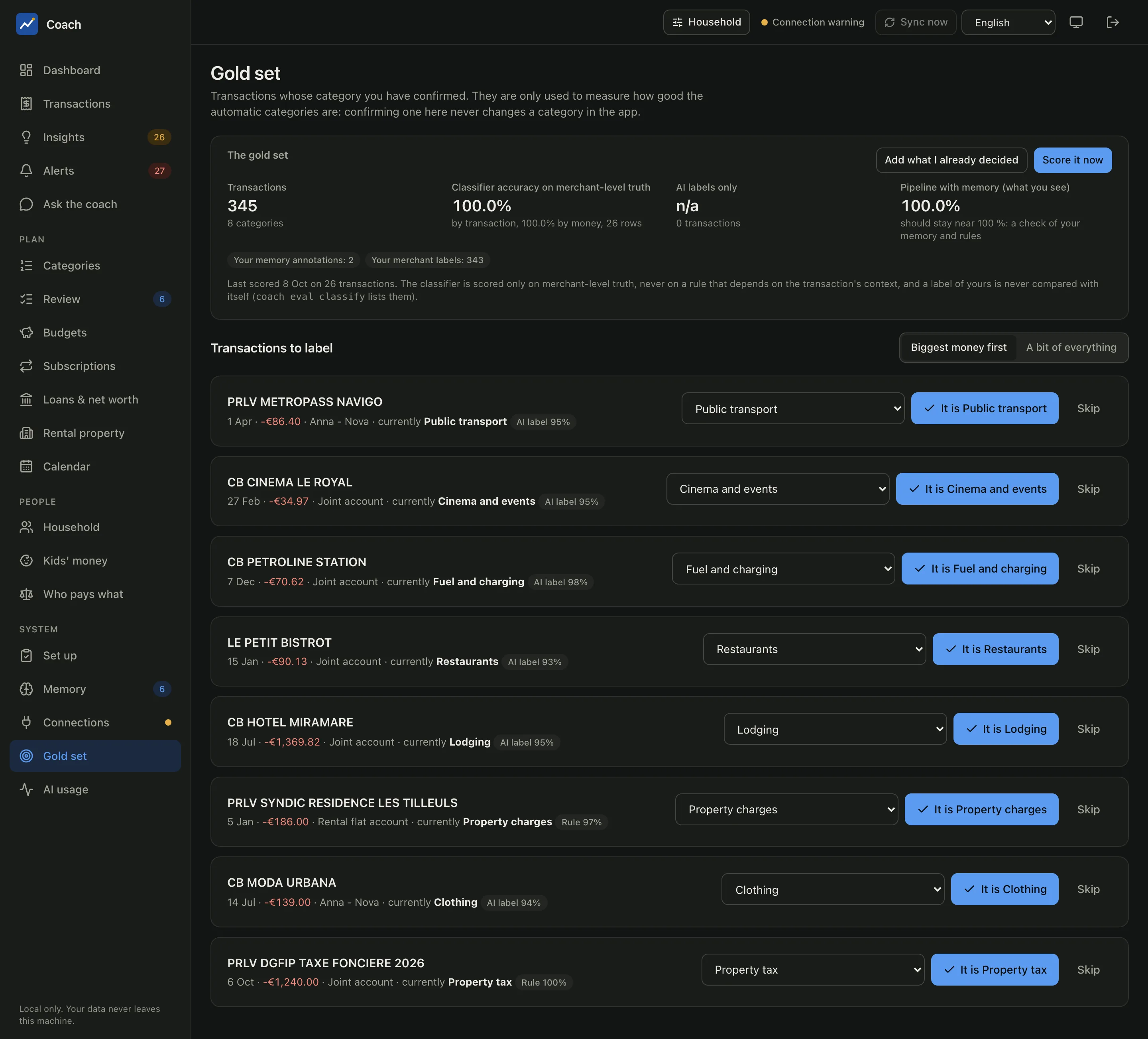Open Alerts via the bell icon
The image size is (1148, 1039).
click(26, 171)
